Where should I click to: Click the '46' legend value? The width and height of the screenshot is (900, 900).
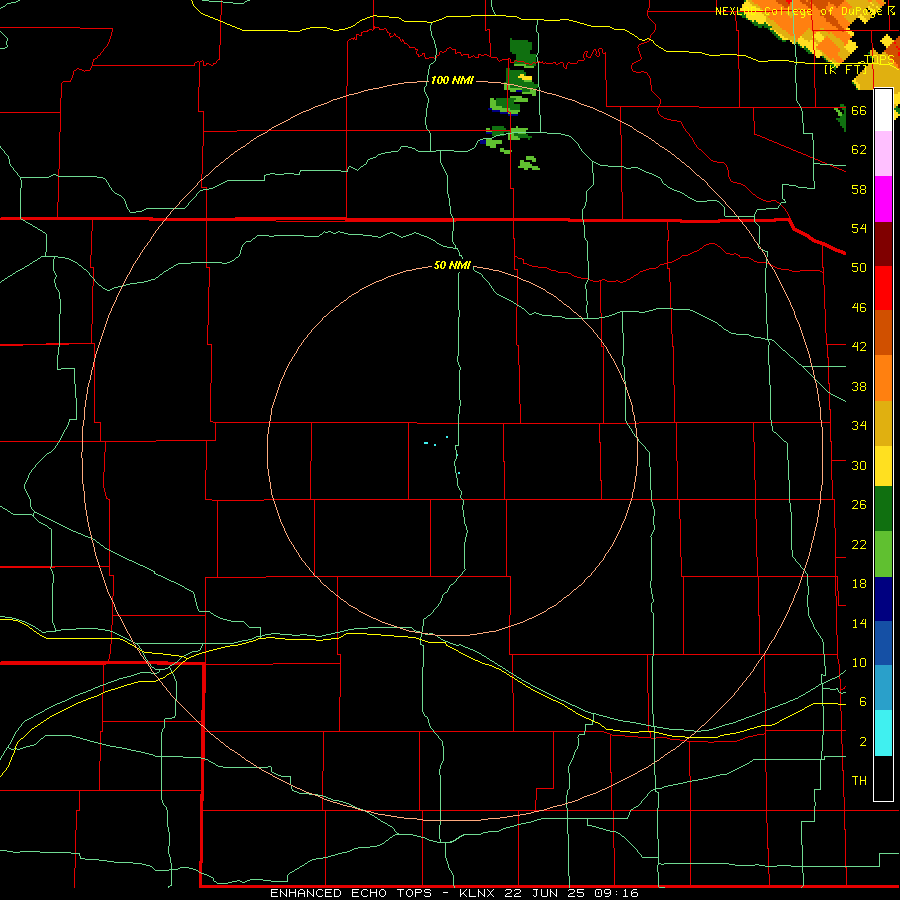pos(859,308)
